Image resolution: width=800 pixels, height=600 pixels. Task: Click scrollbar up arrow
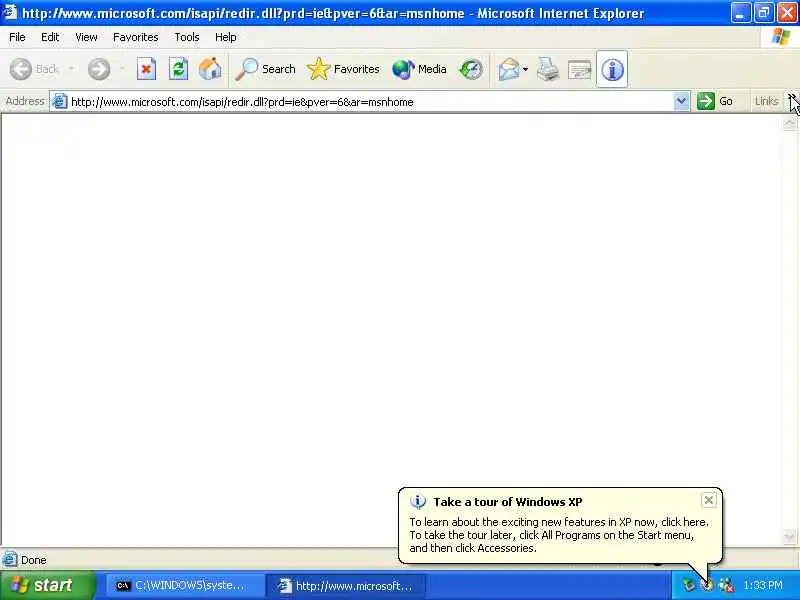tap(790, 123)
